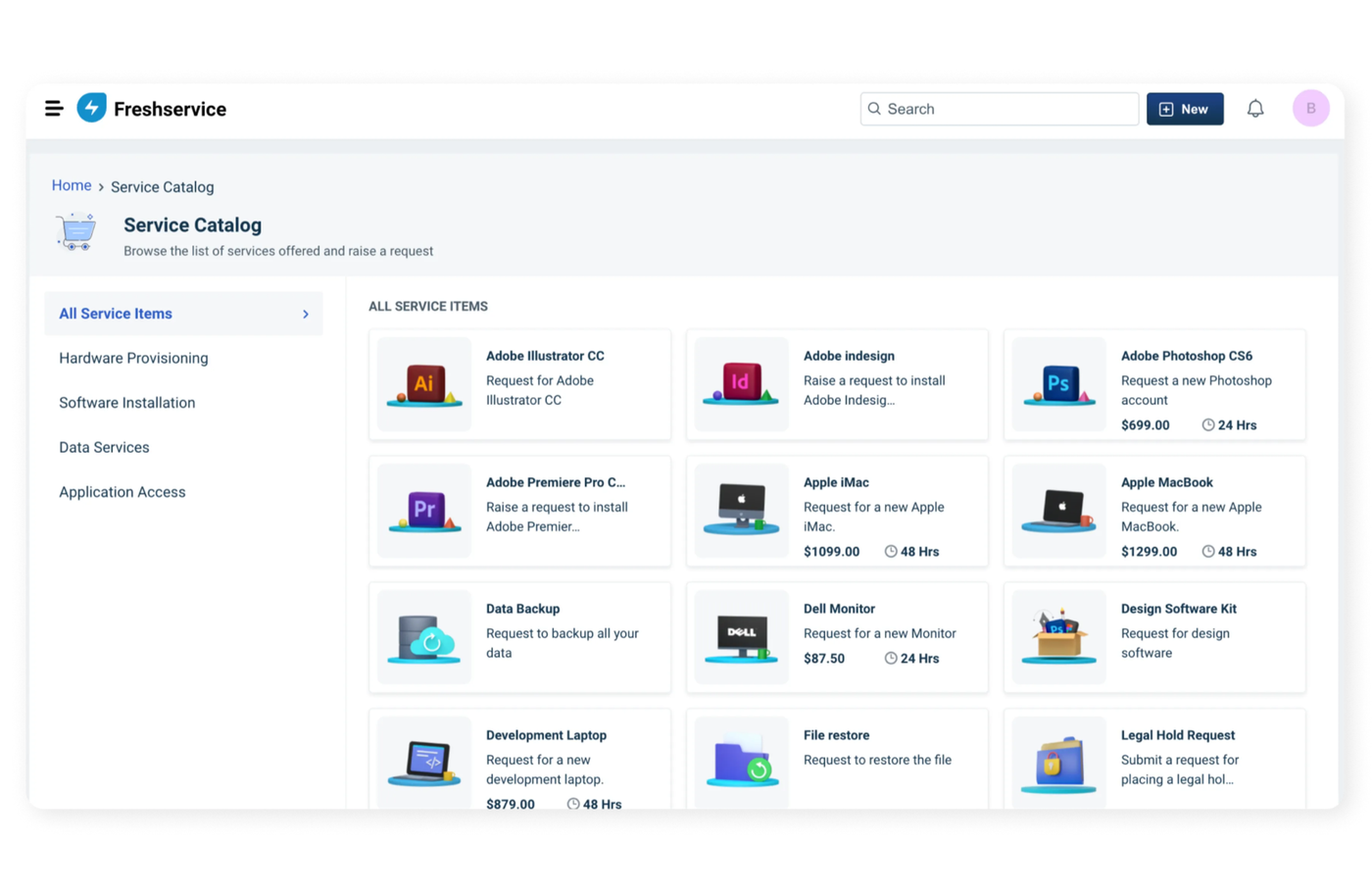Click the Apple iMac image
The image size is (1372, 892).
click(742, 509)
